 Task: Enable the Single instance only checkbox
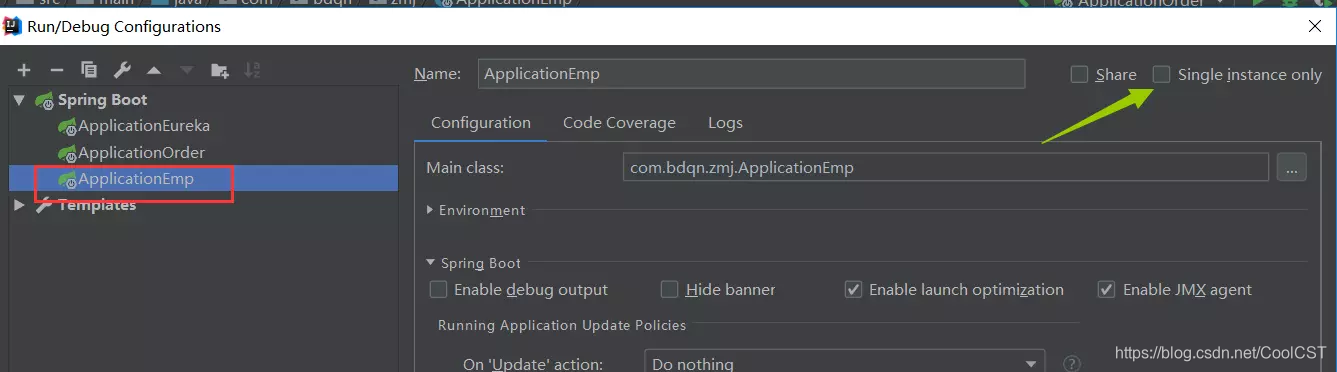[x=1161, y=74]
